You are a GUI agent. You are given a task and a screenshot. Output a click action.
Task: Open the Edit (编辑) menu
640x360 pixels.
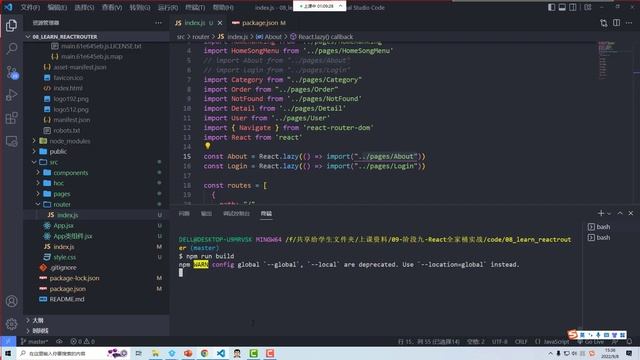pyautogui.click(x=57, y=7)
